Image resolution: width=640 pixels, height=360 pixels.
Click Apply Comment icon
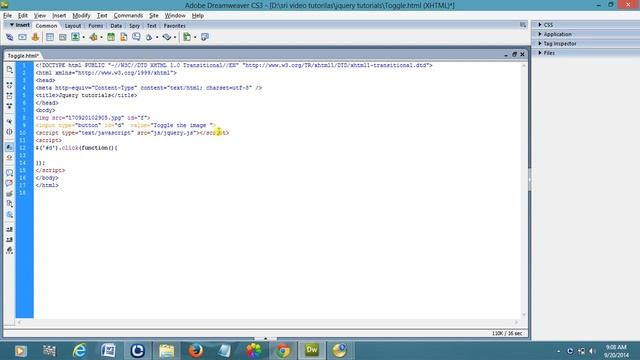click(9, 173)
